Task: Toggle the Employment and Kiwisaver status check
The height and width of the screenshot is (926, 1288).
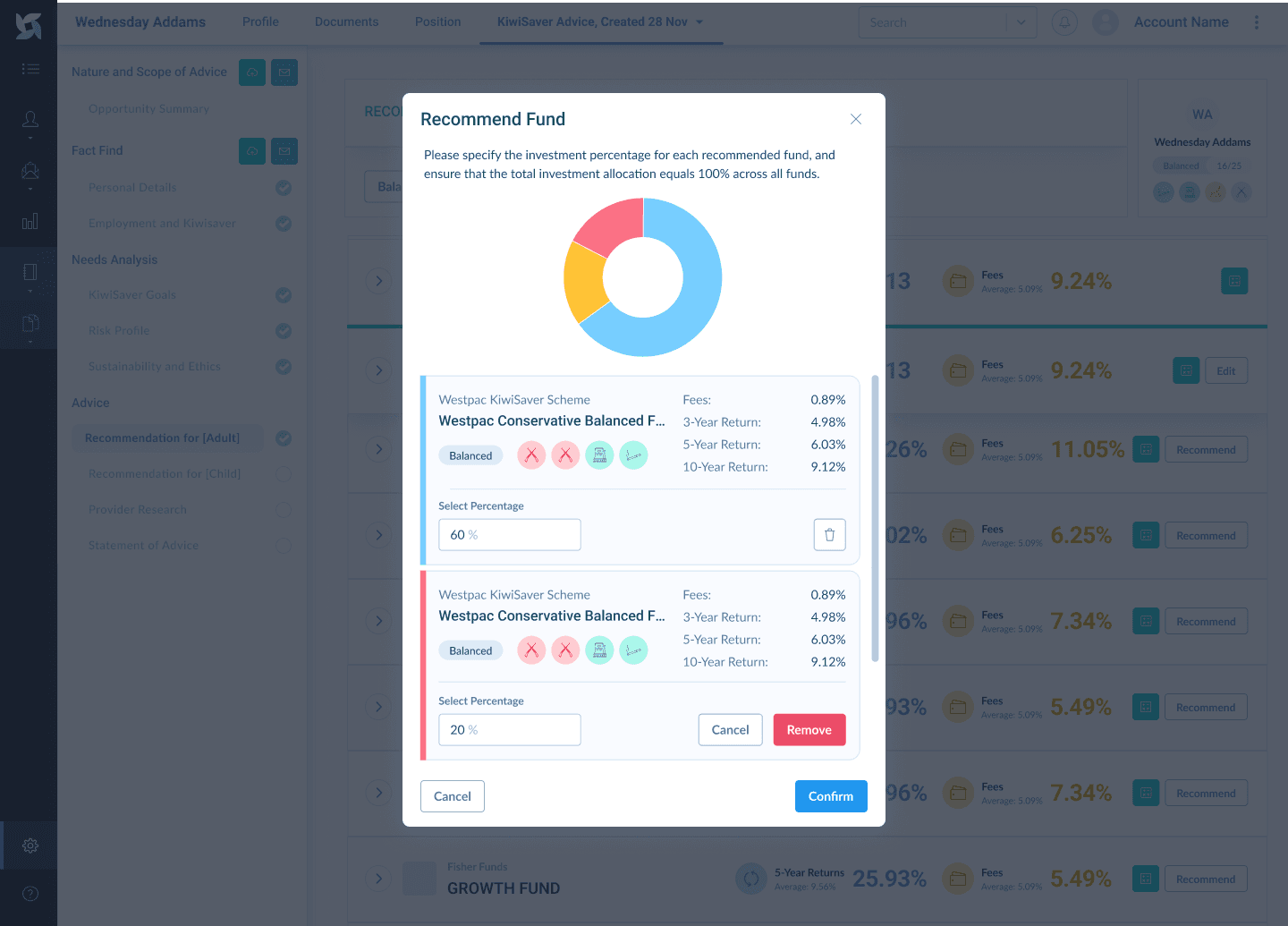Action: pos(284,224)
